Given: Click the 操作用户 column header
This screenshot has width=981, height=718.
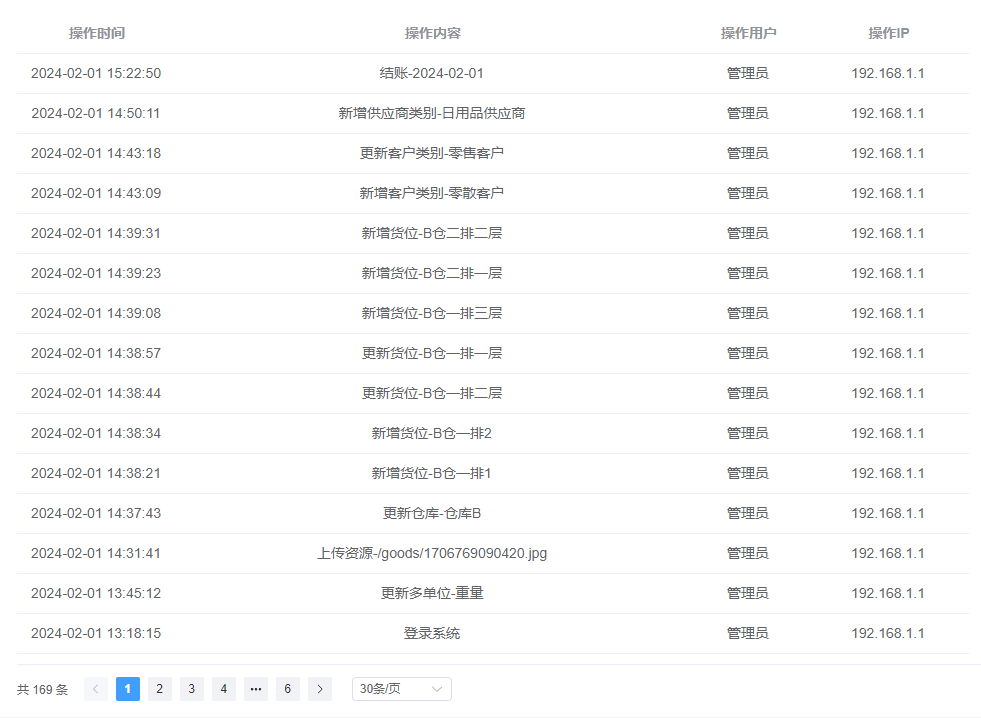Looking at the screenshot, I should click(x=748, y=33).
